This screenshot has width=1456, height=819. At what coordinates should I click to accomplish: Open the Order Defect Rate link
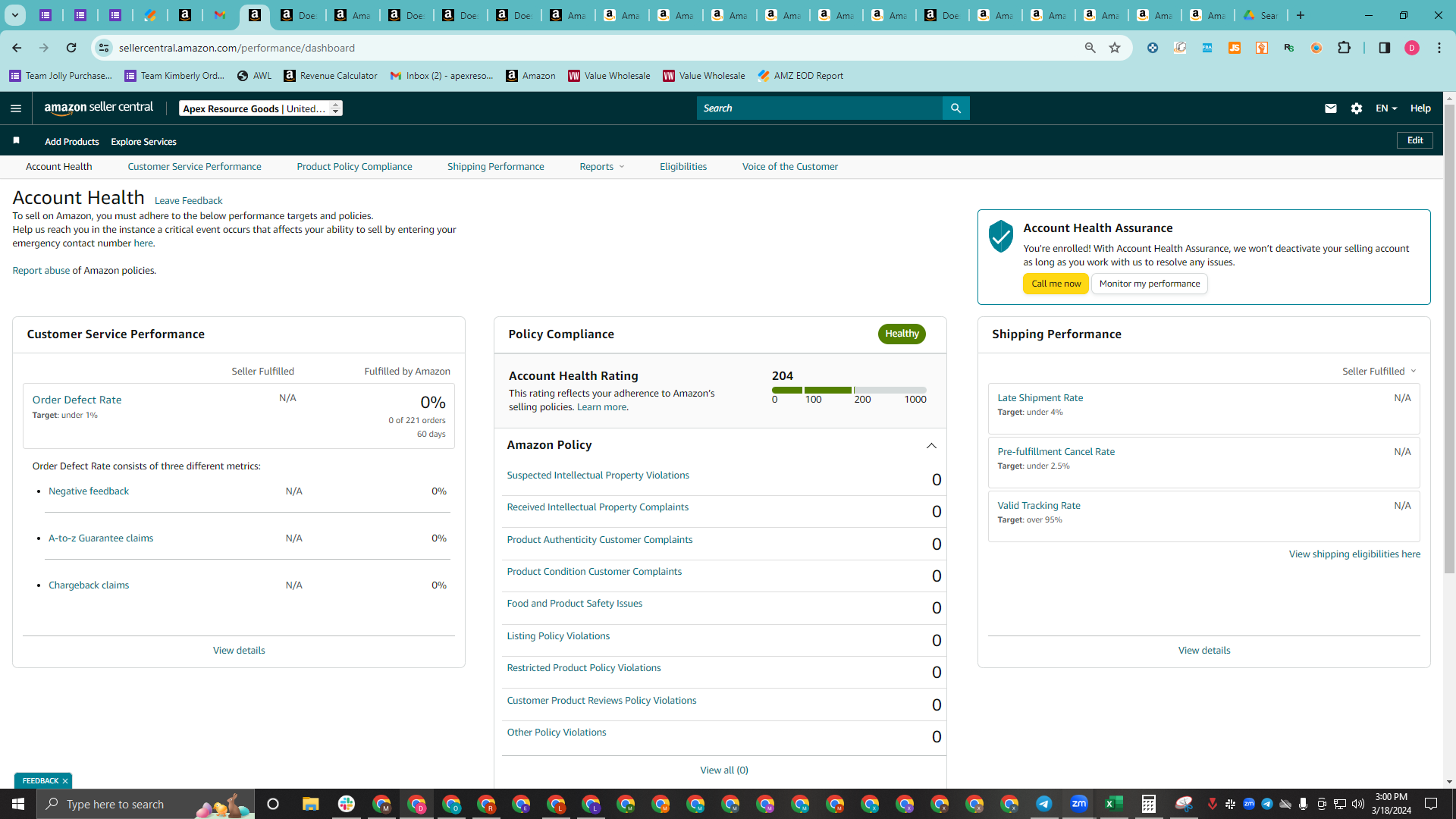point(77,400)
